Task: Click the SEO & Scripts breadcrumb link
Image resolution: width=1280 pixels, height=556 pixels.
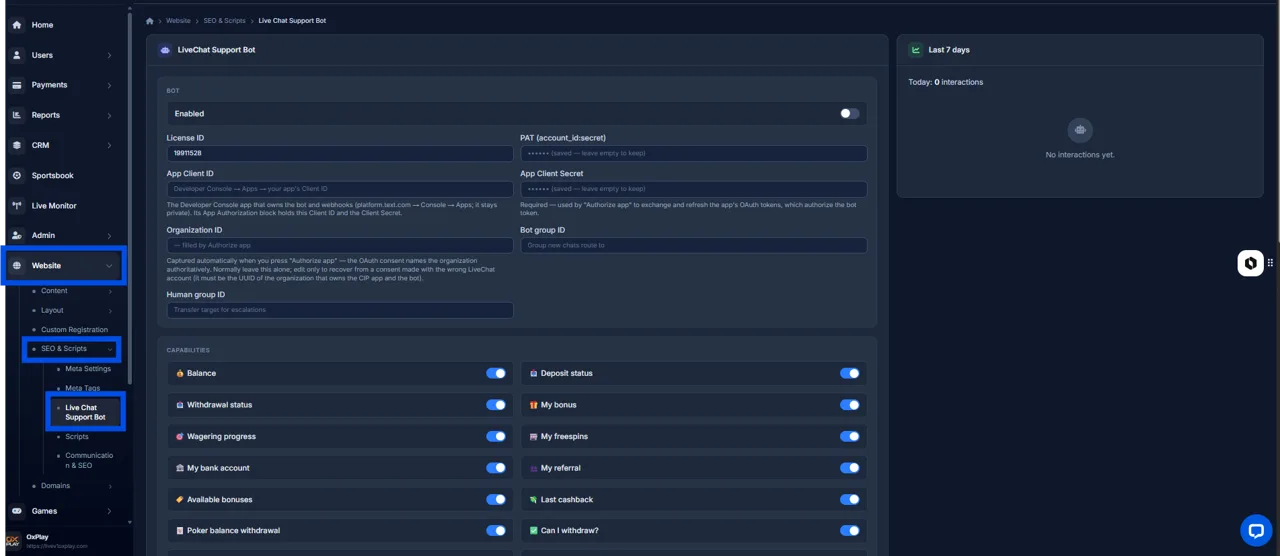Action: click(224, 20)
